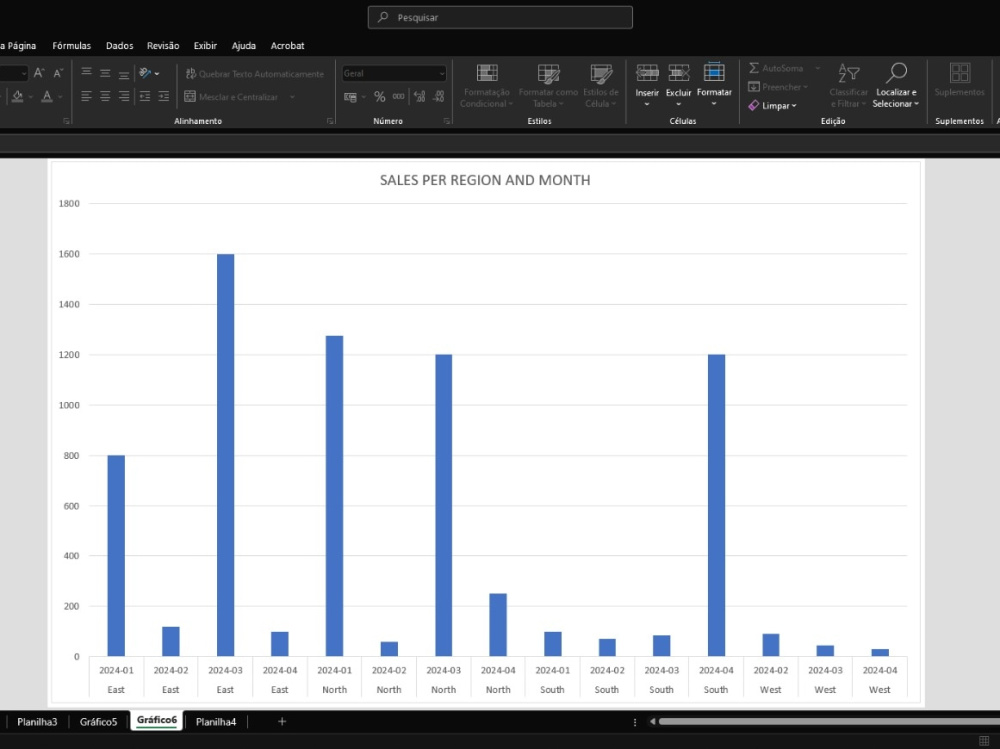This screenshot has height=749, width=1000.
Task: Add a new sheet with plus button
Action: (282, 722)
